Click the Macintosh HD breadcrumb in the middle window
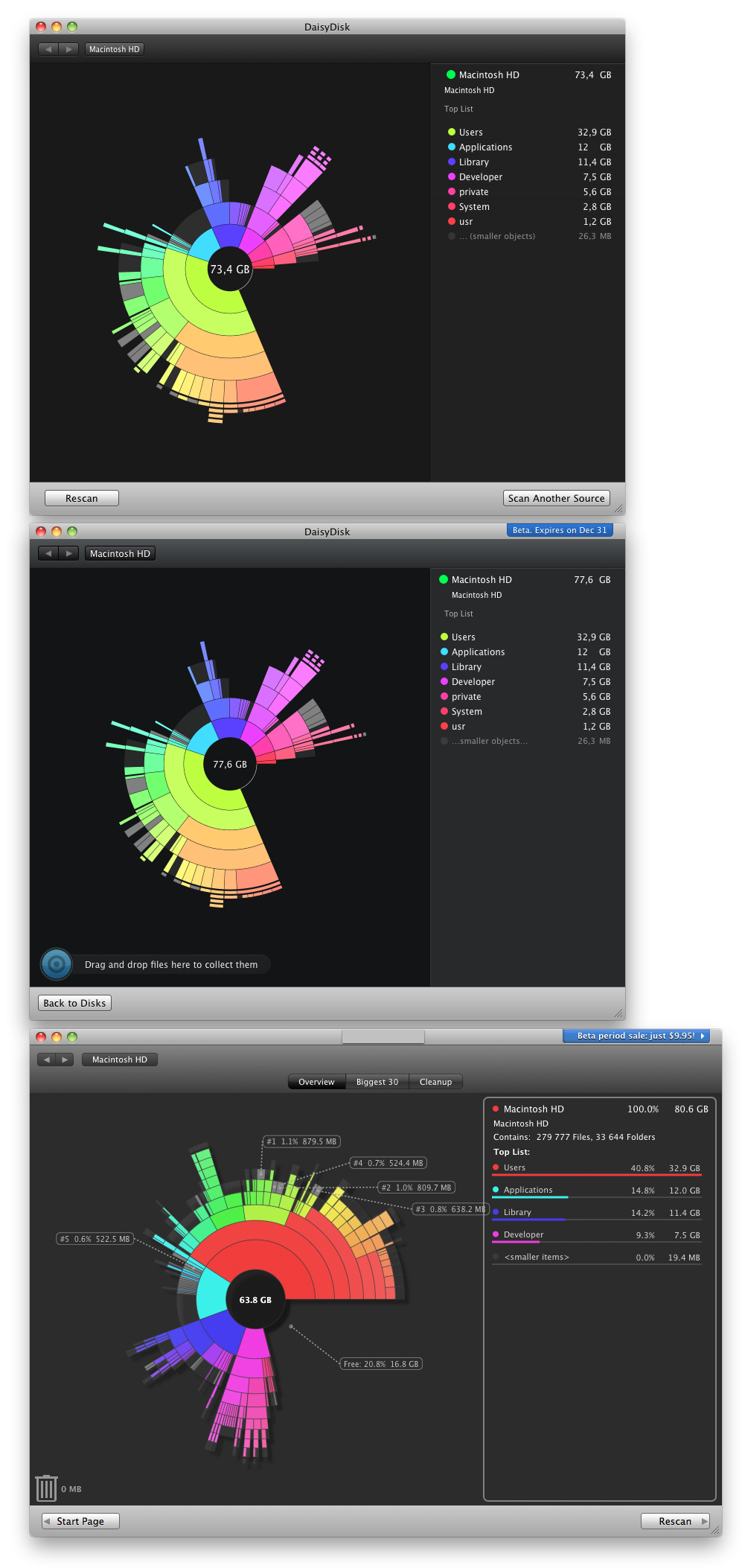The image size is (742, 1568). pos(120,553)
